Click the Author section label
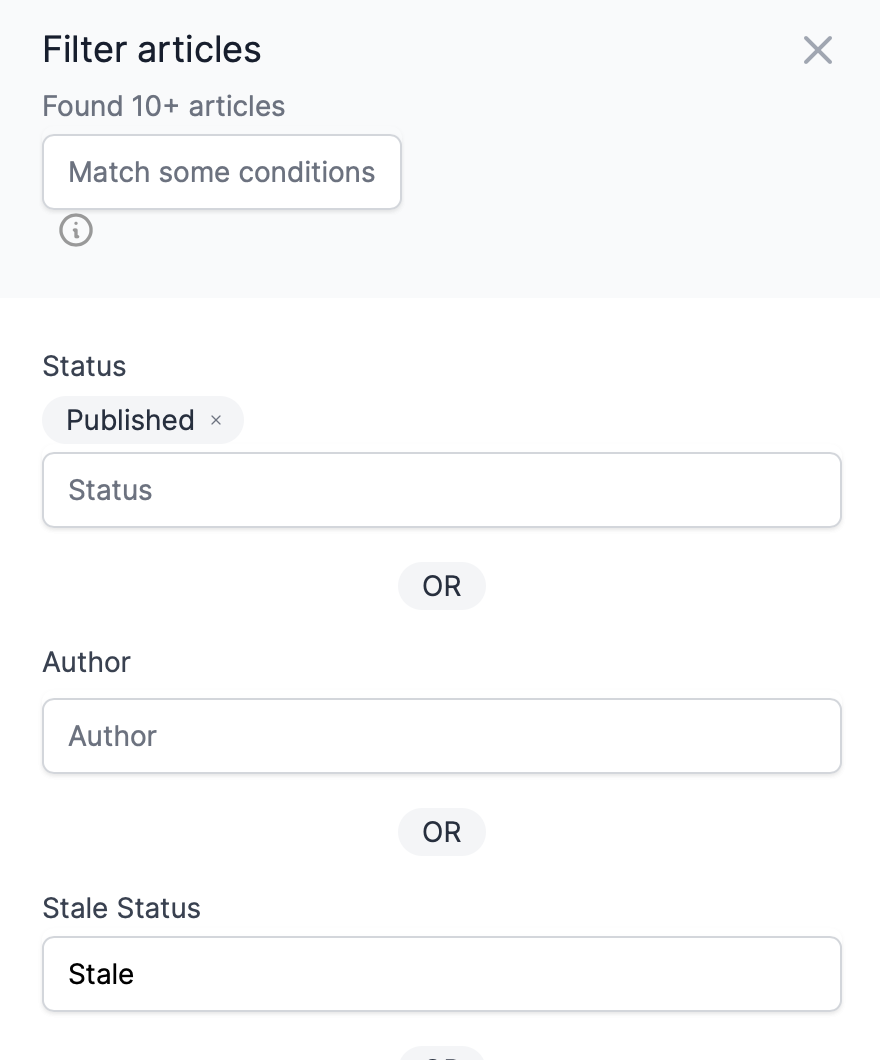The image size is (880, 1060). pyautogui.click(x=87, y=662)
